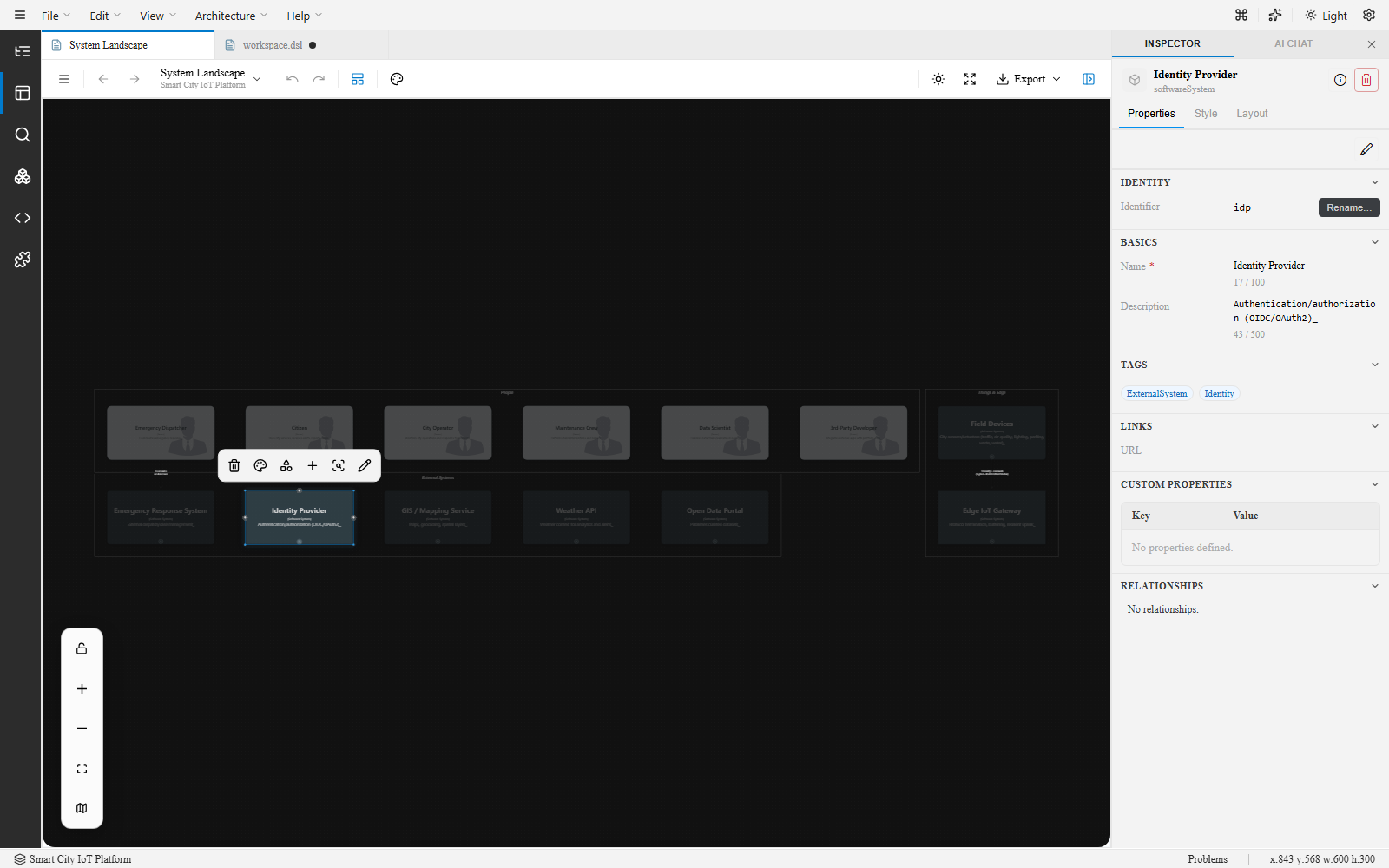Open the model elements sidebar icon
Screen dimensions: 1389x868
click(x=23, y=176)
